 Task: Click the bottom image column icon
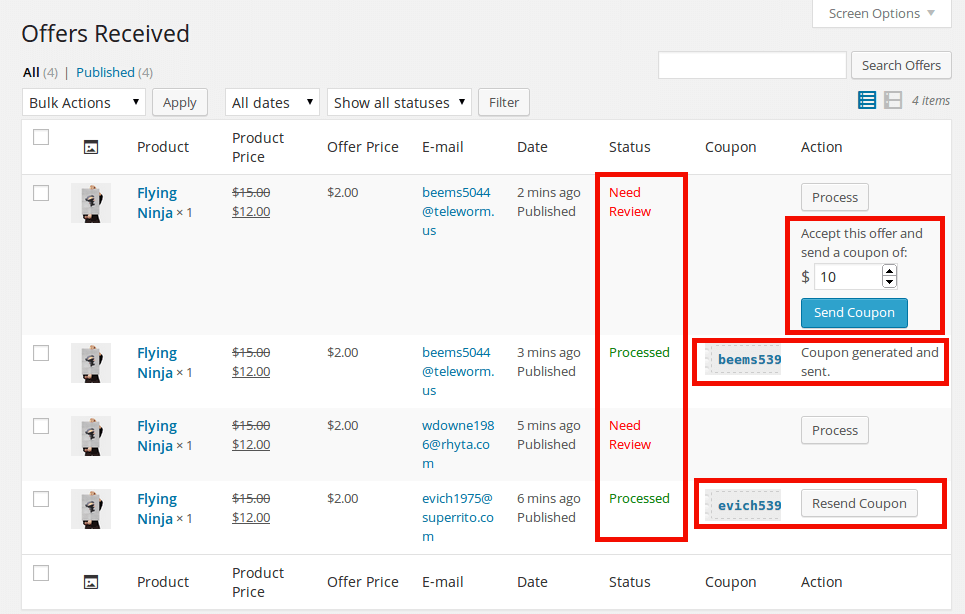[90, 581]
